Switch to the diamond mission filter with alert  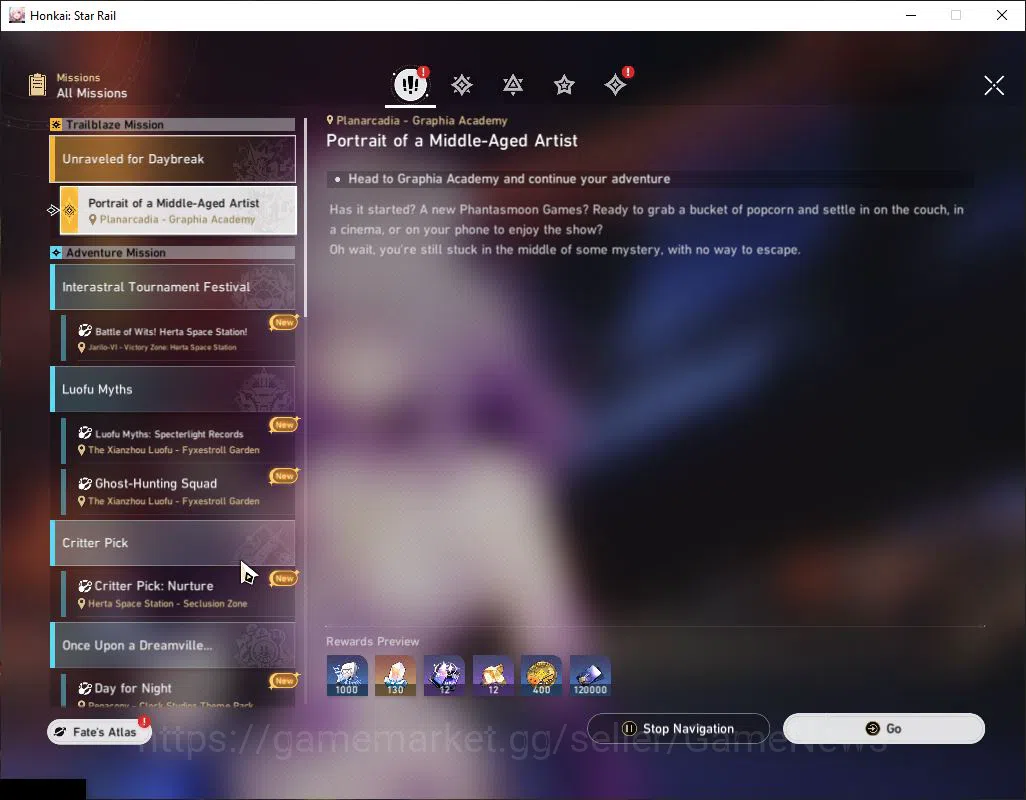coord(615,85)
